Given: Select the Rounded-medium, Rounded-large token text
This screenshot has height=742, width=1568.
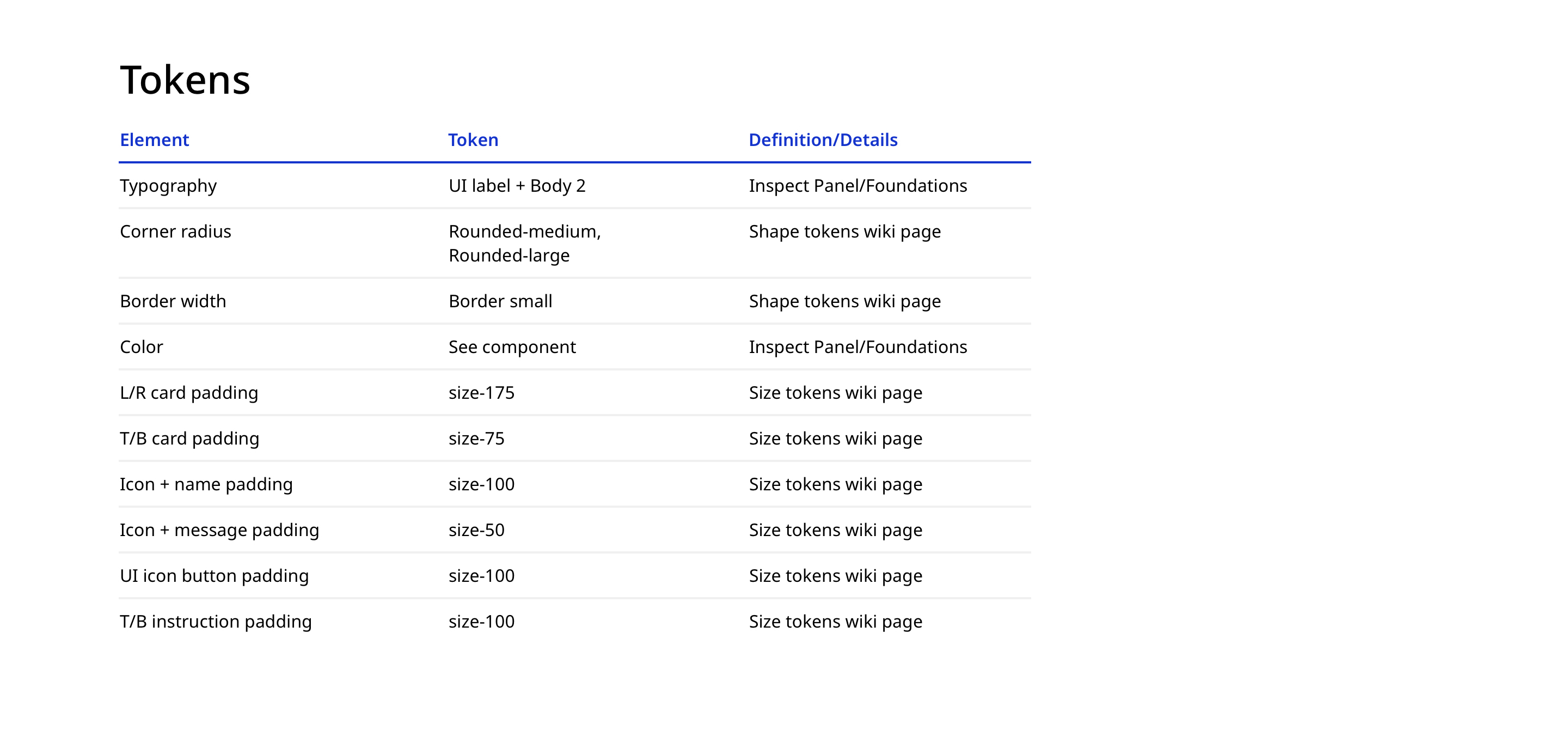Looking at the screenshot, I should 524,243.
